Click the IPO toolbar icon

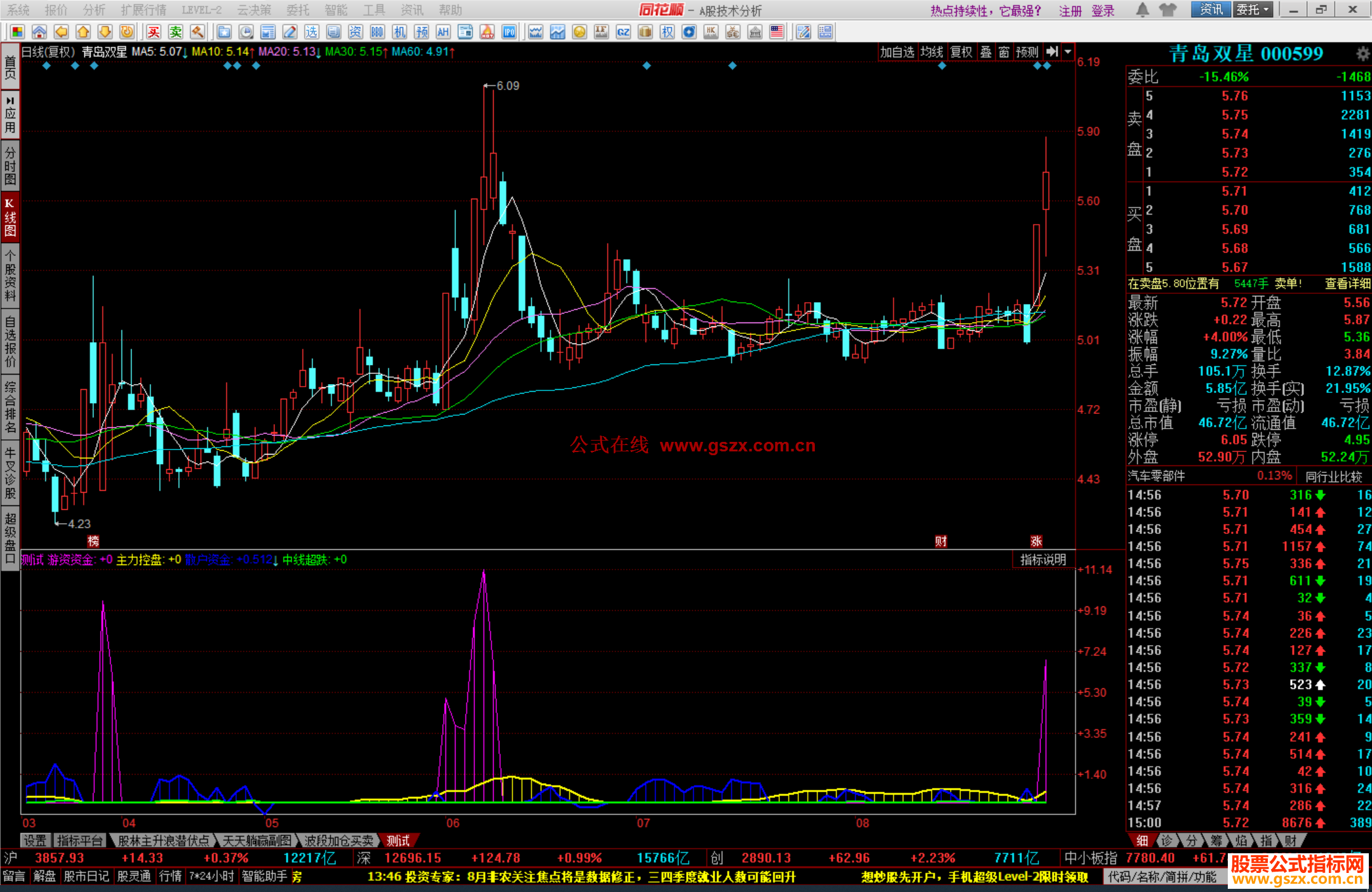[509, 32]
